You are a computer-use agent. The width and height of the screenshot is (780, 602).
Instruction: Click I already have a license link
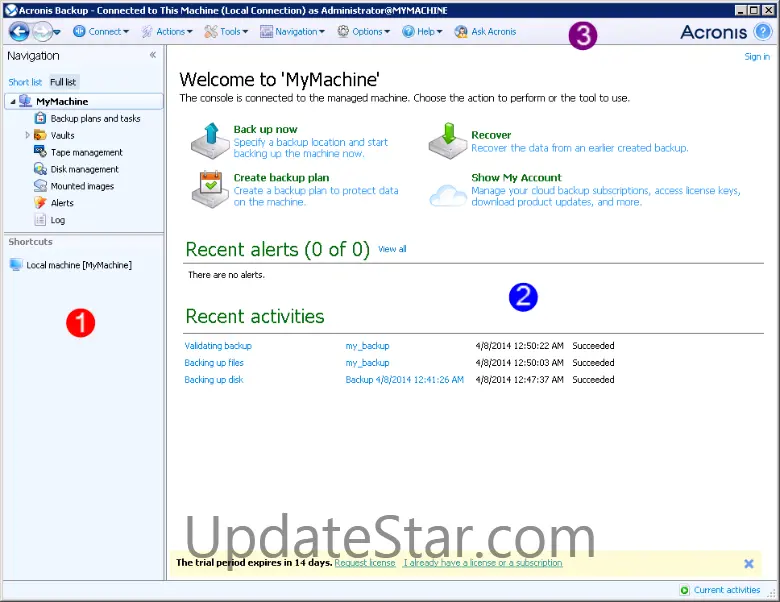483,563
